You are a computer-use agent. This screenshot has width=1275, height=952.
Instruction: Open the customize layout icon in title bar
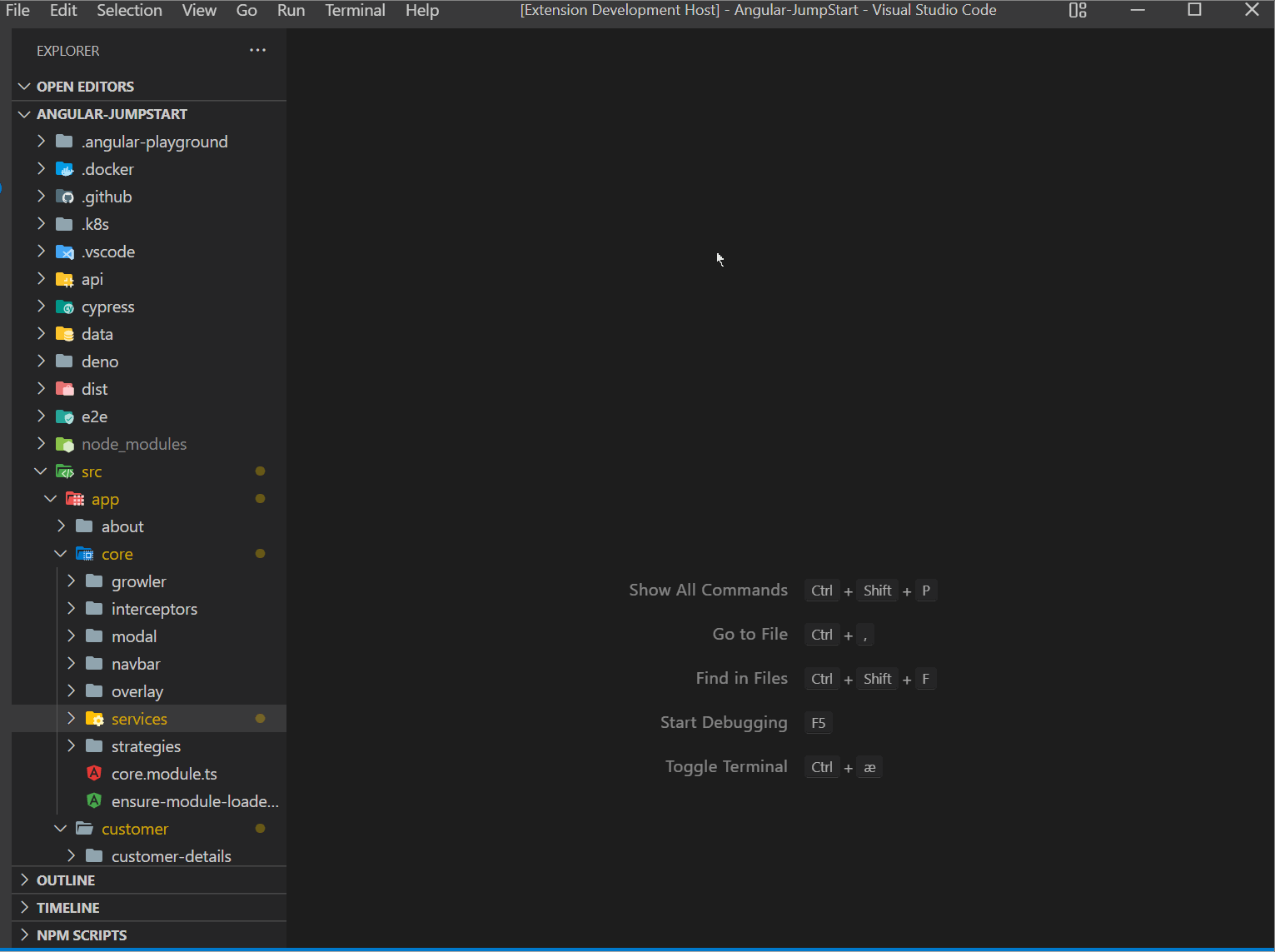tap(1078, 10)
